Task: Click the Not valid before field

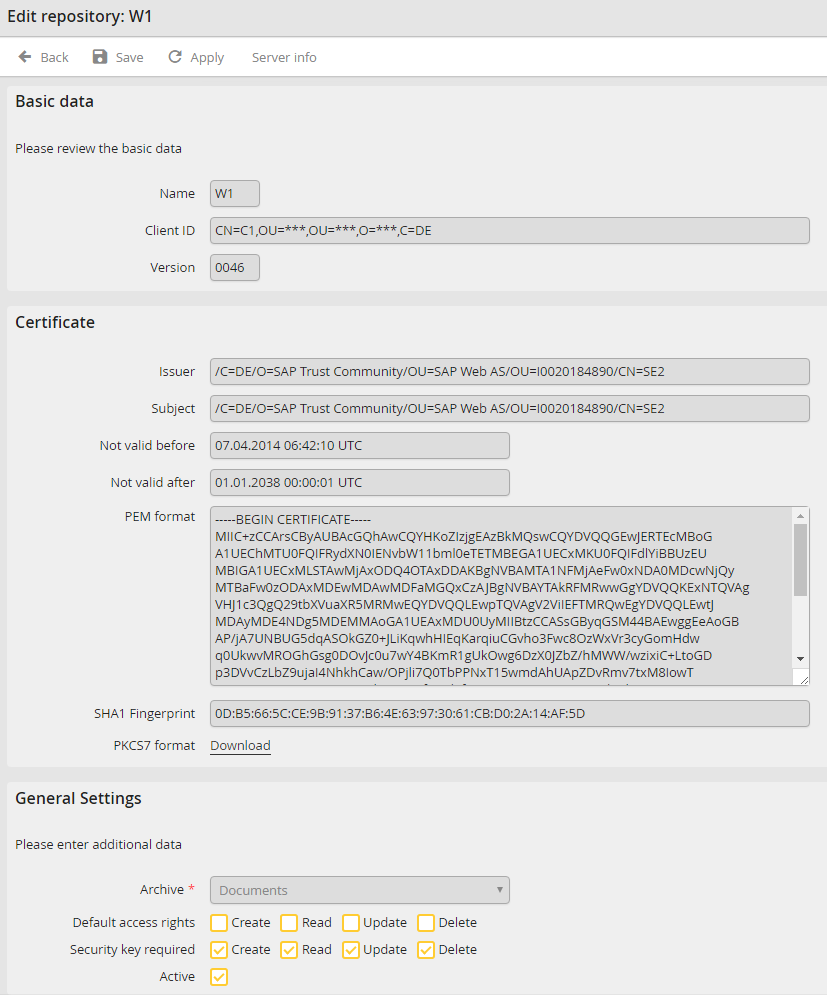Action: (x=360, y=445)
